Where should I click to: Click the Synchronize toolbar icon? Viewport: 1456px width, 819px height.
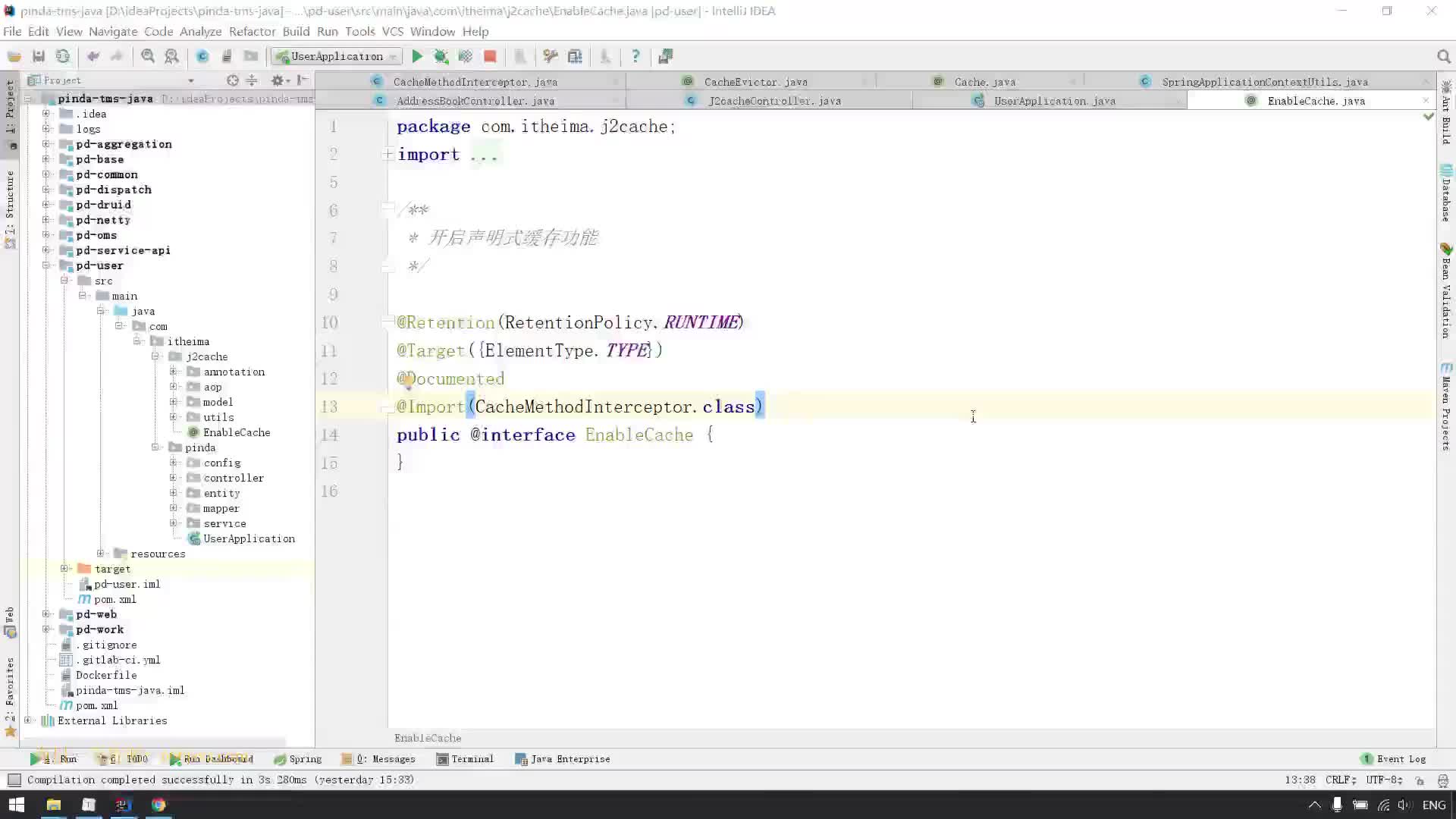click(63, 56)
